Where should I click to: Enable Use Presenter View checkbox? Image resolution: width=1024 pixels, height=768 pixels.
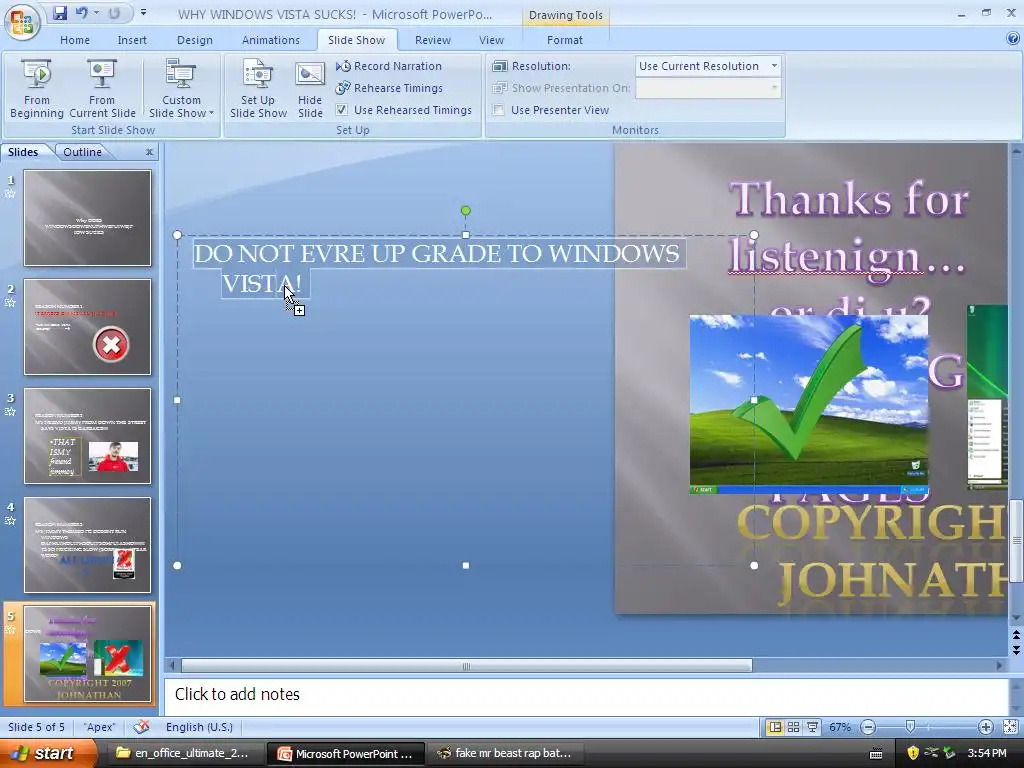[x=499, y=110]
